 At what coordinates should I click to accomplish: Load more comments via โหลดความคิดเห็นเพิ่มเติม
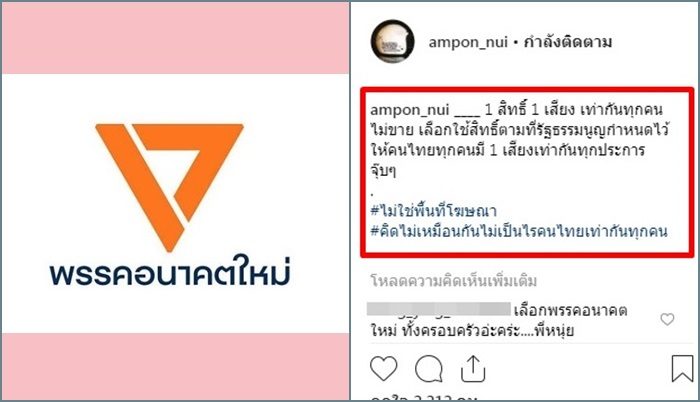[x=454, y=281]
